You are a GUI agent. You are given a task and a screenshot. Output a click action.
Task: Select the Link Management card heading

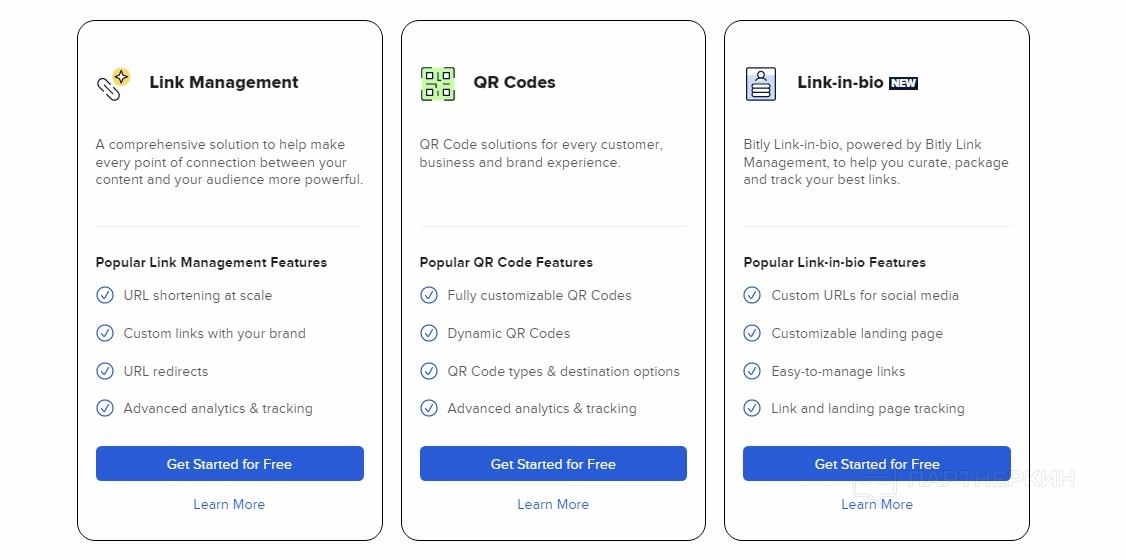click(x=224, y=82)
